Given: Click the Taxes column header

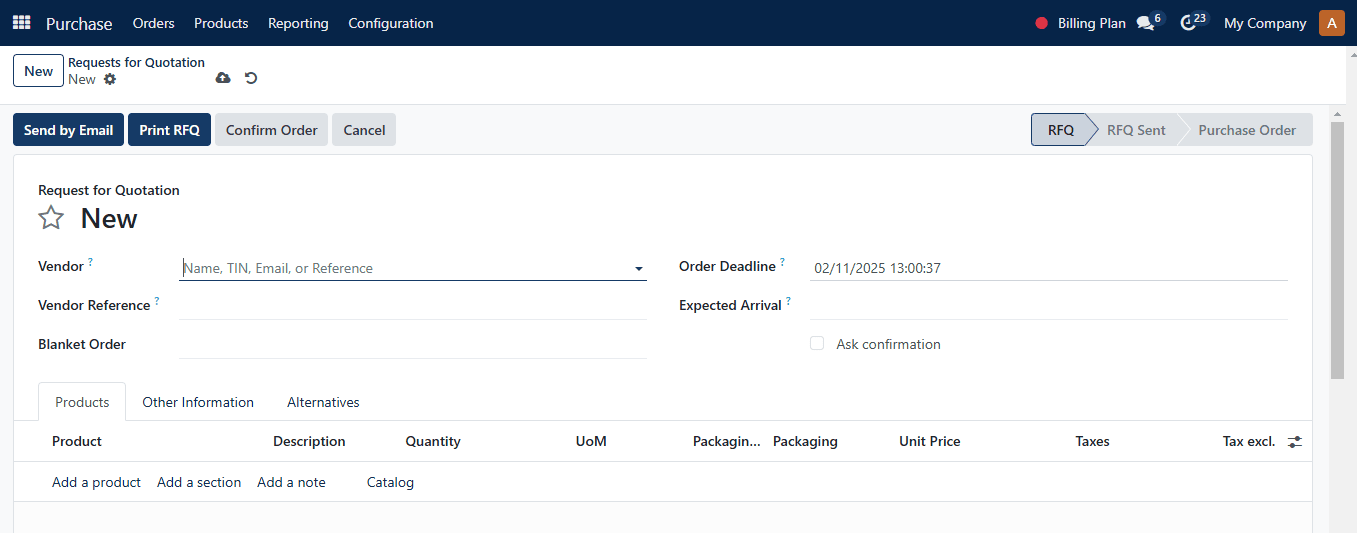Looking at the screenshot, I should pos(1092,441).
